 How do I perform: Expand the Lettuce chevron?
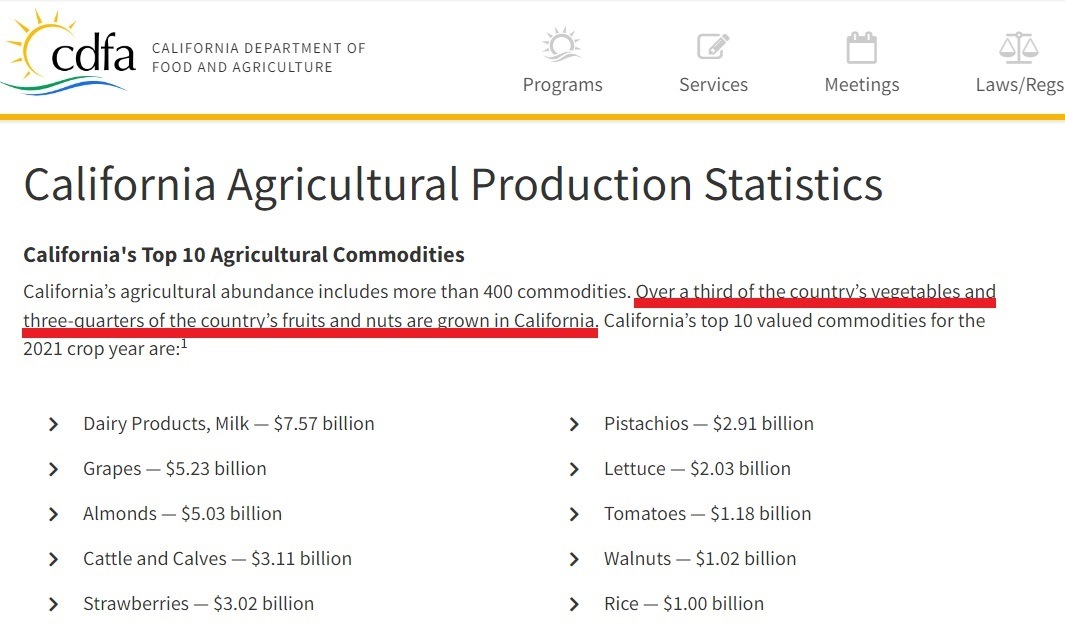tap(574, 470)
